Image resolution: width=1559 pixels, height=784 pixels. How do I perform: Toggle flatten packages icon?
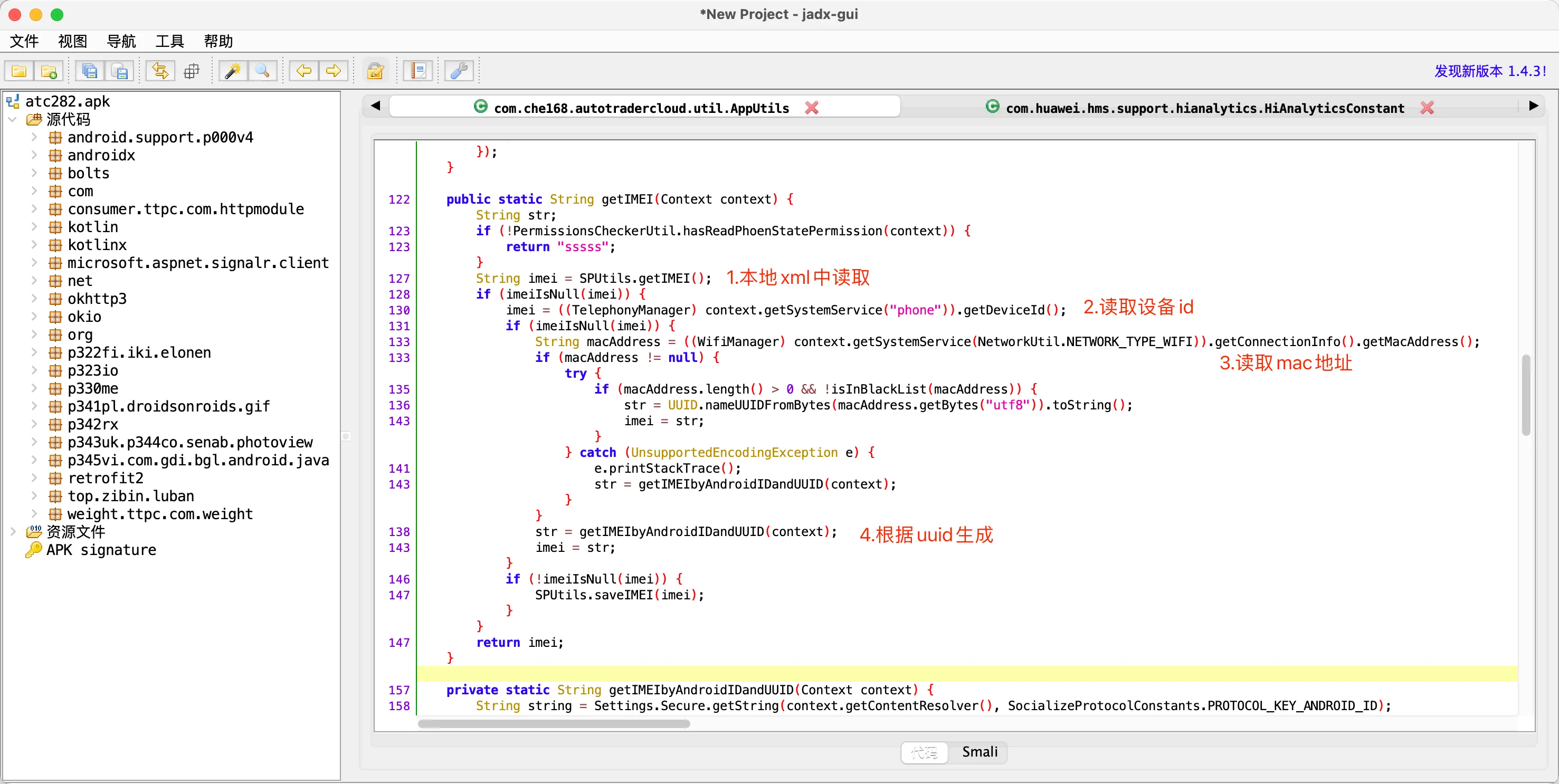192,71
